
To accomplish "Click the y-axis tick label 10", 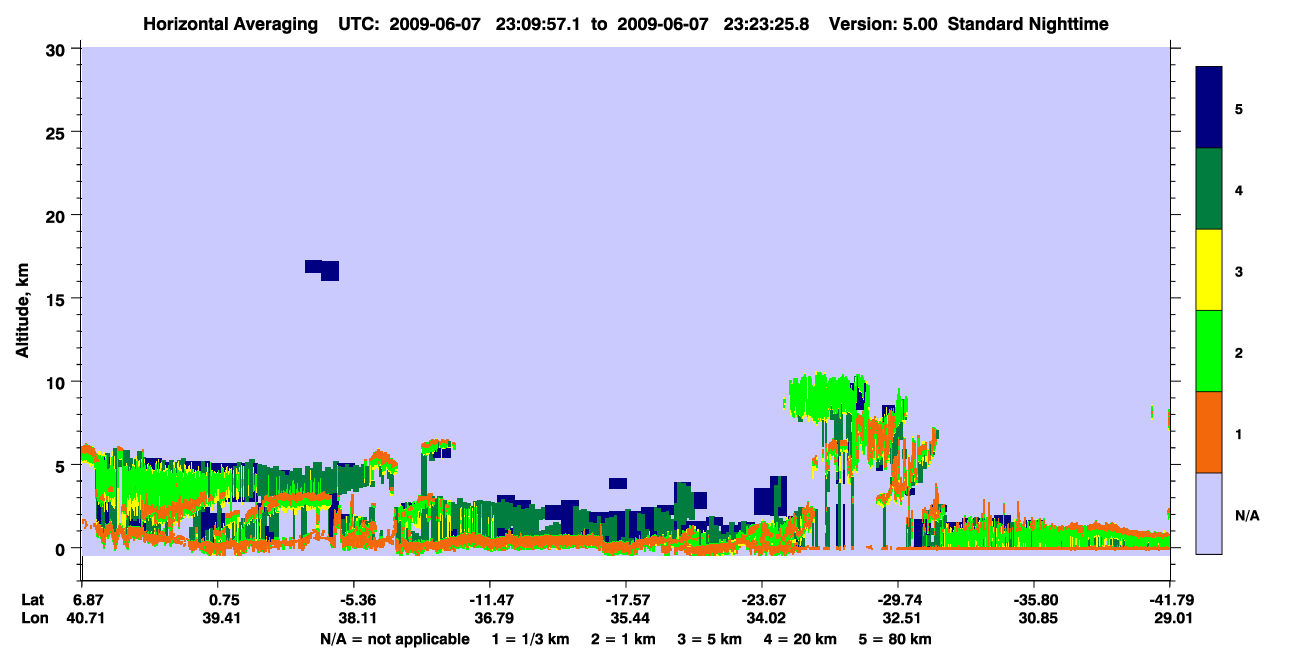I will point(57,382).
